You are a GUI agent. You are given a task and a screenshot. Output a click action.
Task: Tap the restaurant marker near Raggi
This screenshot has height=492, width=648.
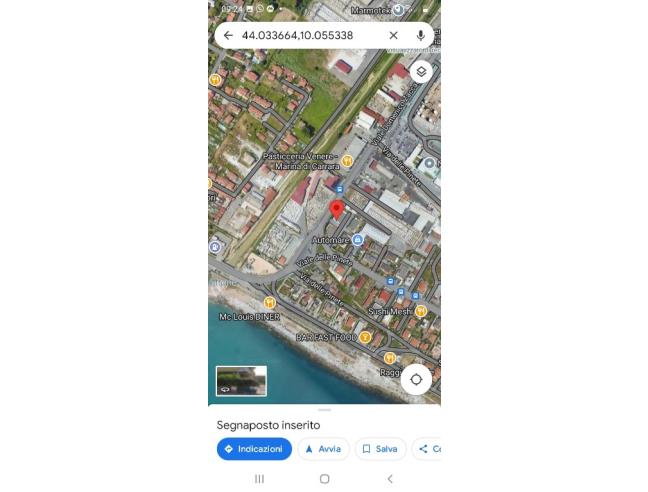[390, 358]
